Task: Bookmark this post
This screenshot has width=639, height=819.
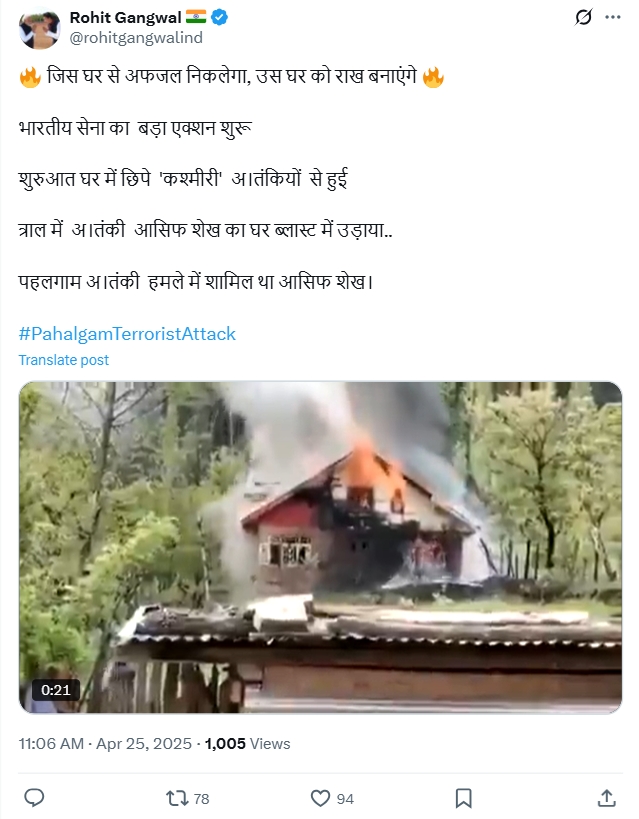Action: [463, 799]
